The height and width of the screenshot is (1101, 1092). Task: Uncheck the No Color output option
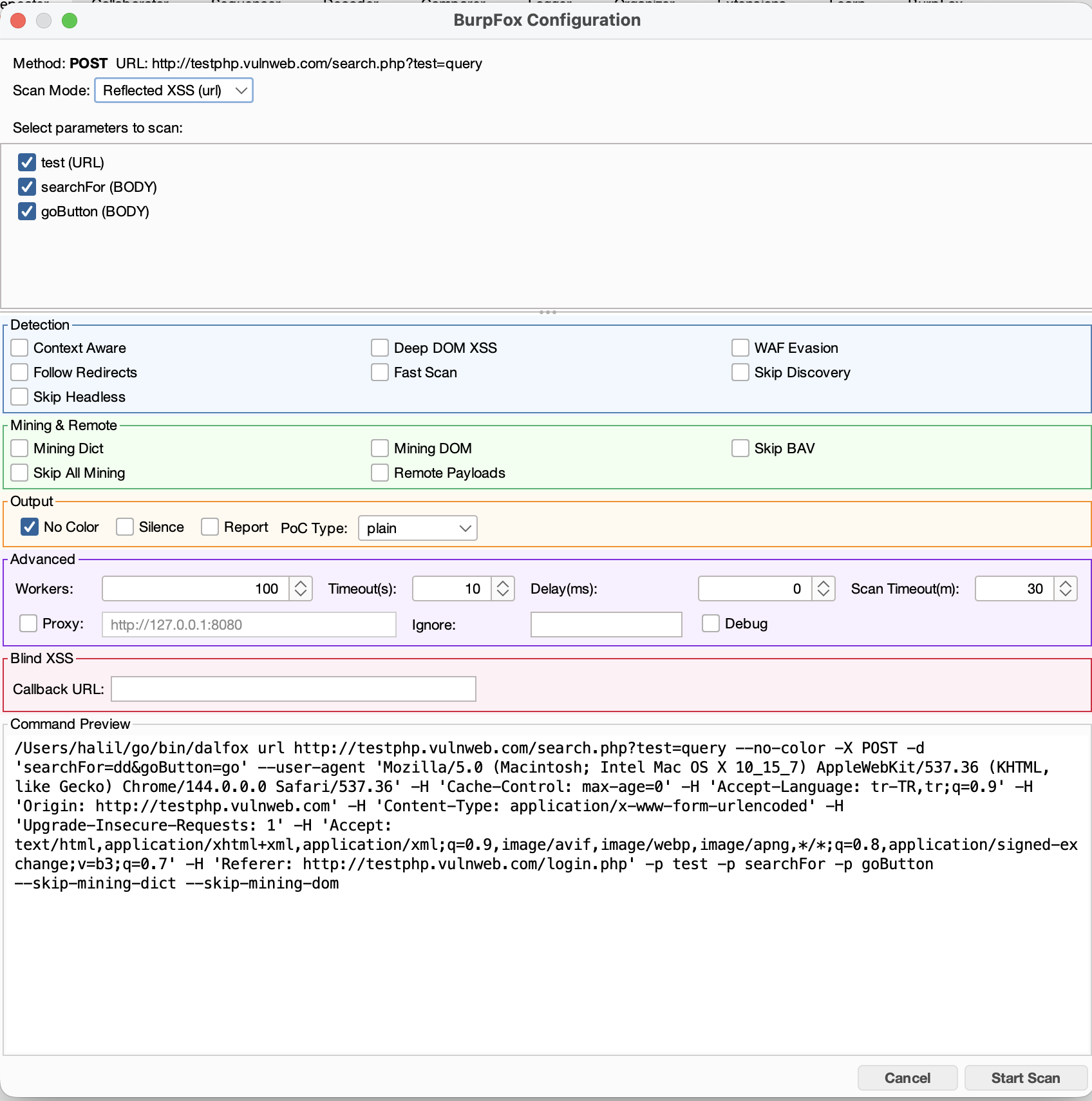click(x=30, y=527)
